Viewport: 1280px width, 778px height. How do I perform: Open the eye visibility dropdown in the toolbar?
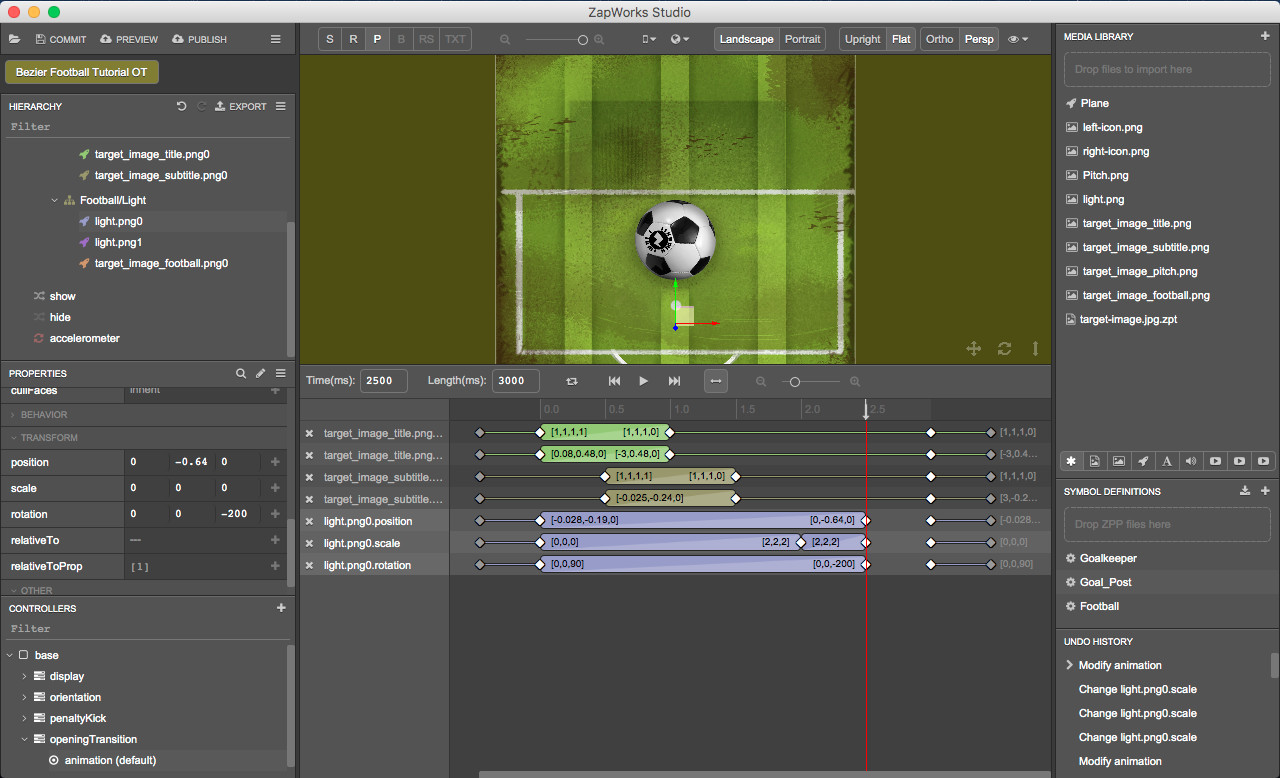pyautogui.click(x=1017, y=39)
